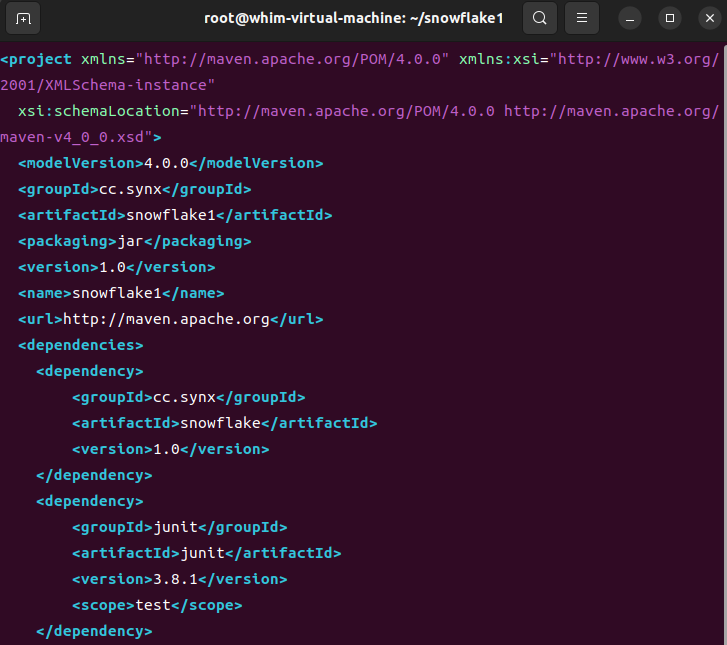Viewport: 727px width, 645px height.
Task: Click the modelVersion 4.0.0 line
Action: pyautogui.click(x=171, y=163)
